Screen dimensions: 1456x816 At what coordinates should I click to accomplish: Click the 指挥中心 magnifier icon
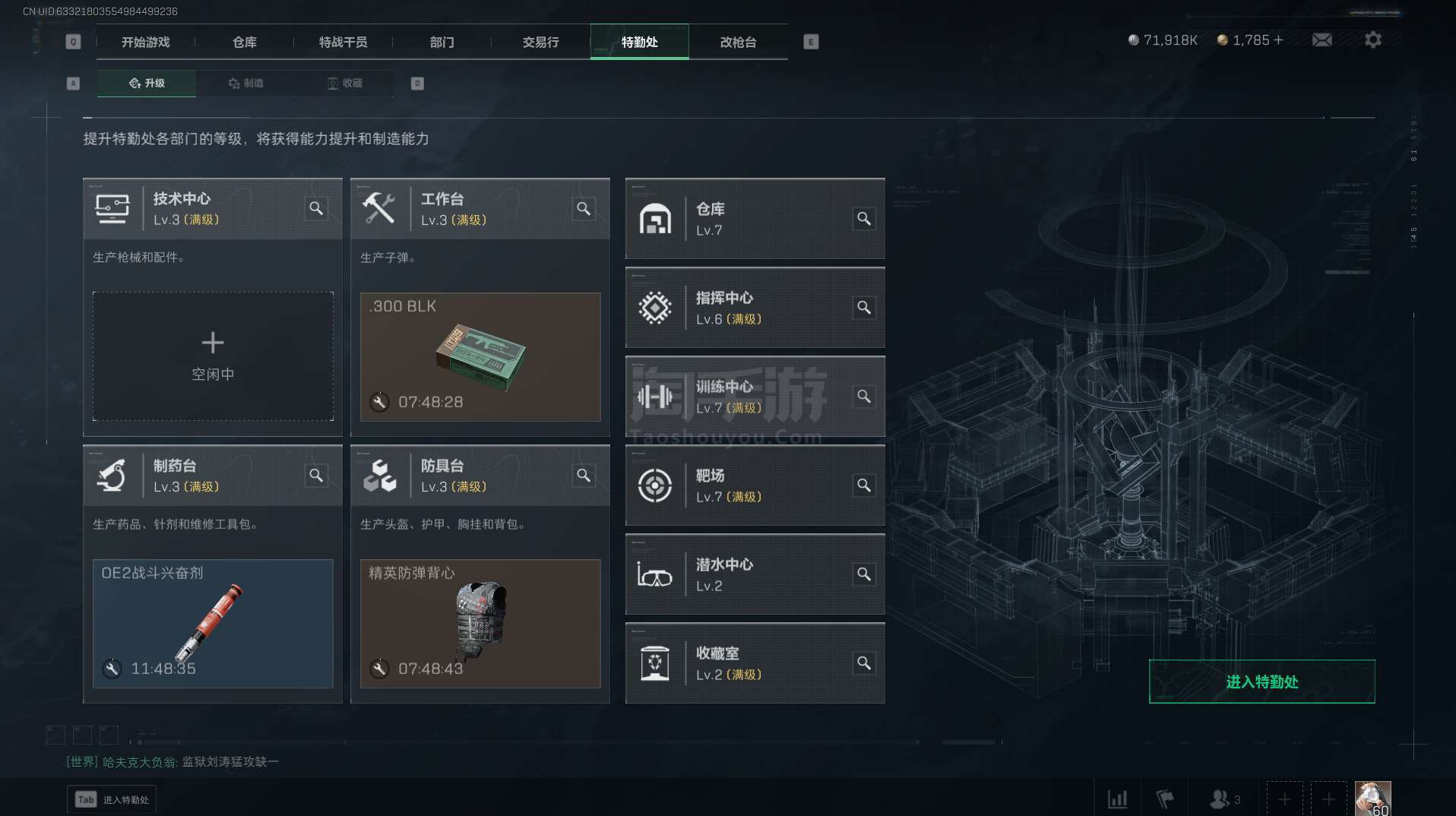pyautogui.click(x=864, y=308)
